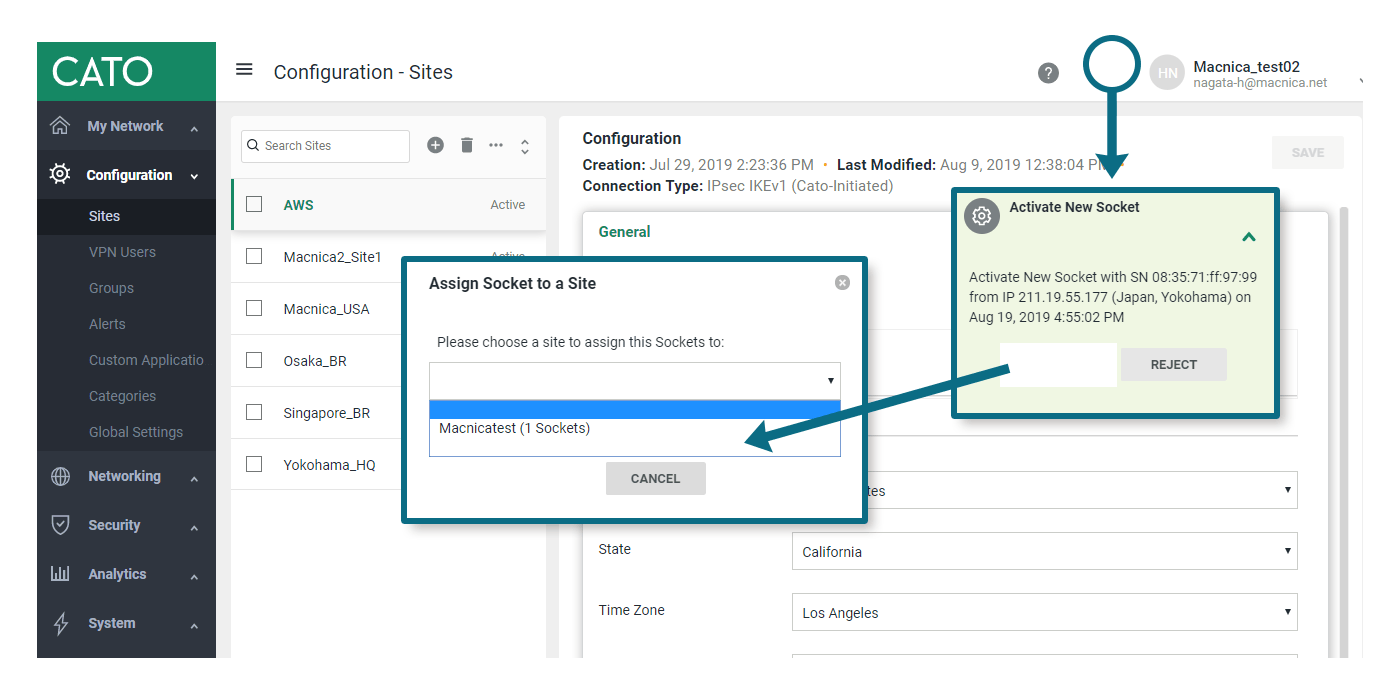
Task: Click the Activate New Socket gear icon
Action: 982,216
